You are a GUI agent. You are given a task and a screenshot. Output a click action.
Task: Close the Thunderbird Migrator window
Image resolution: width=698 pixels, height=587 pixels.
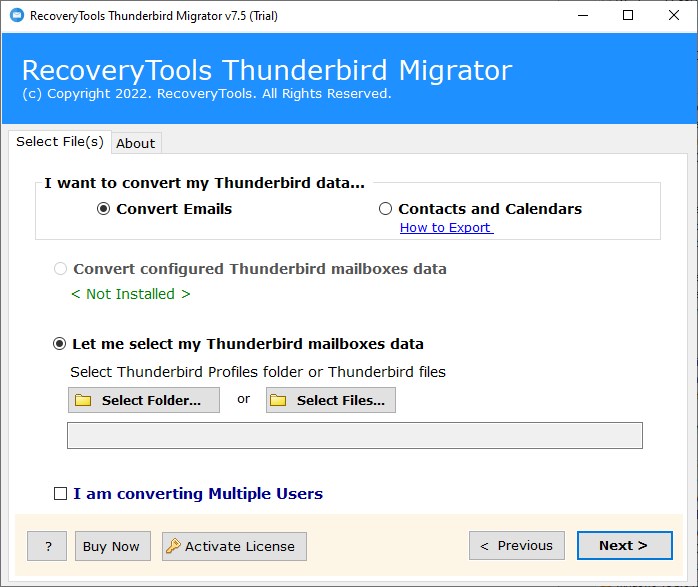point(674,15)
